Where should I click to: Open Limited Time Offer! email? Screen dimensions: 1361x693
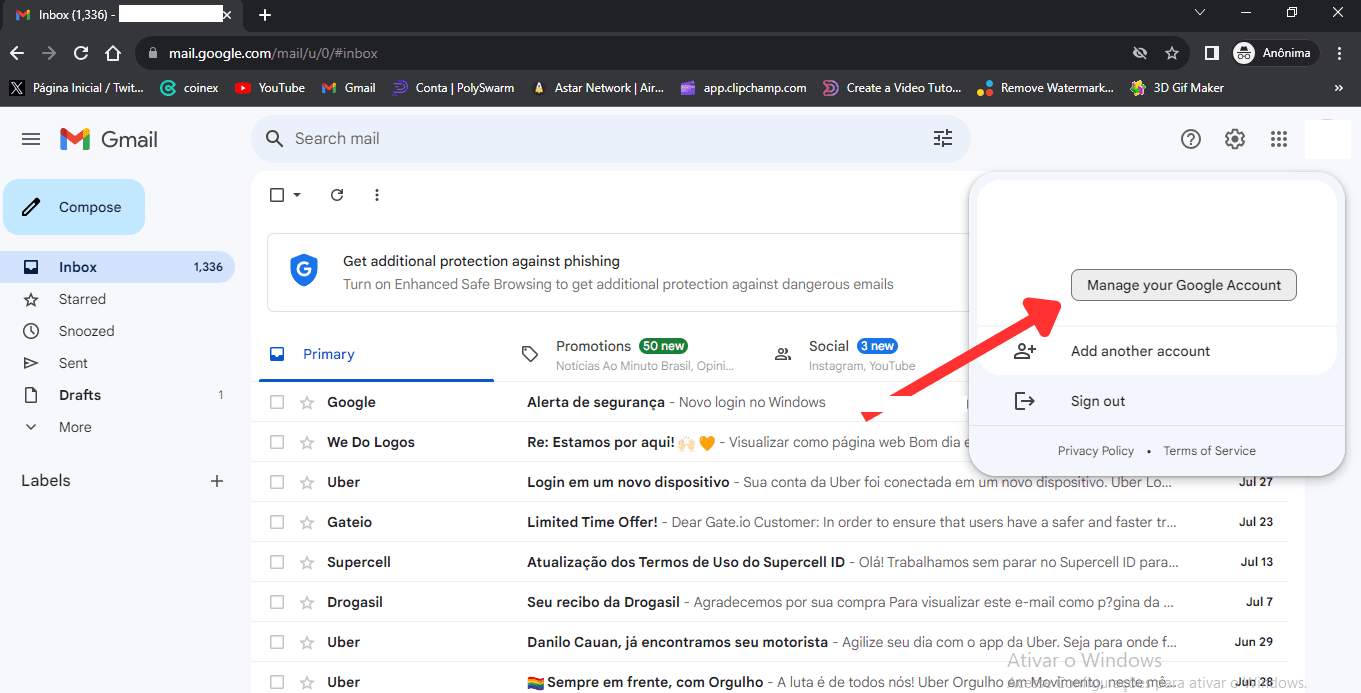click(x=769, y=522)
